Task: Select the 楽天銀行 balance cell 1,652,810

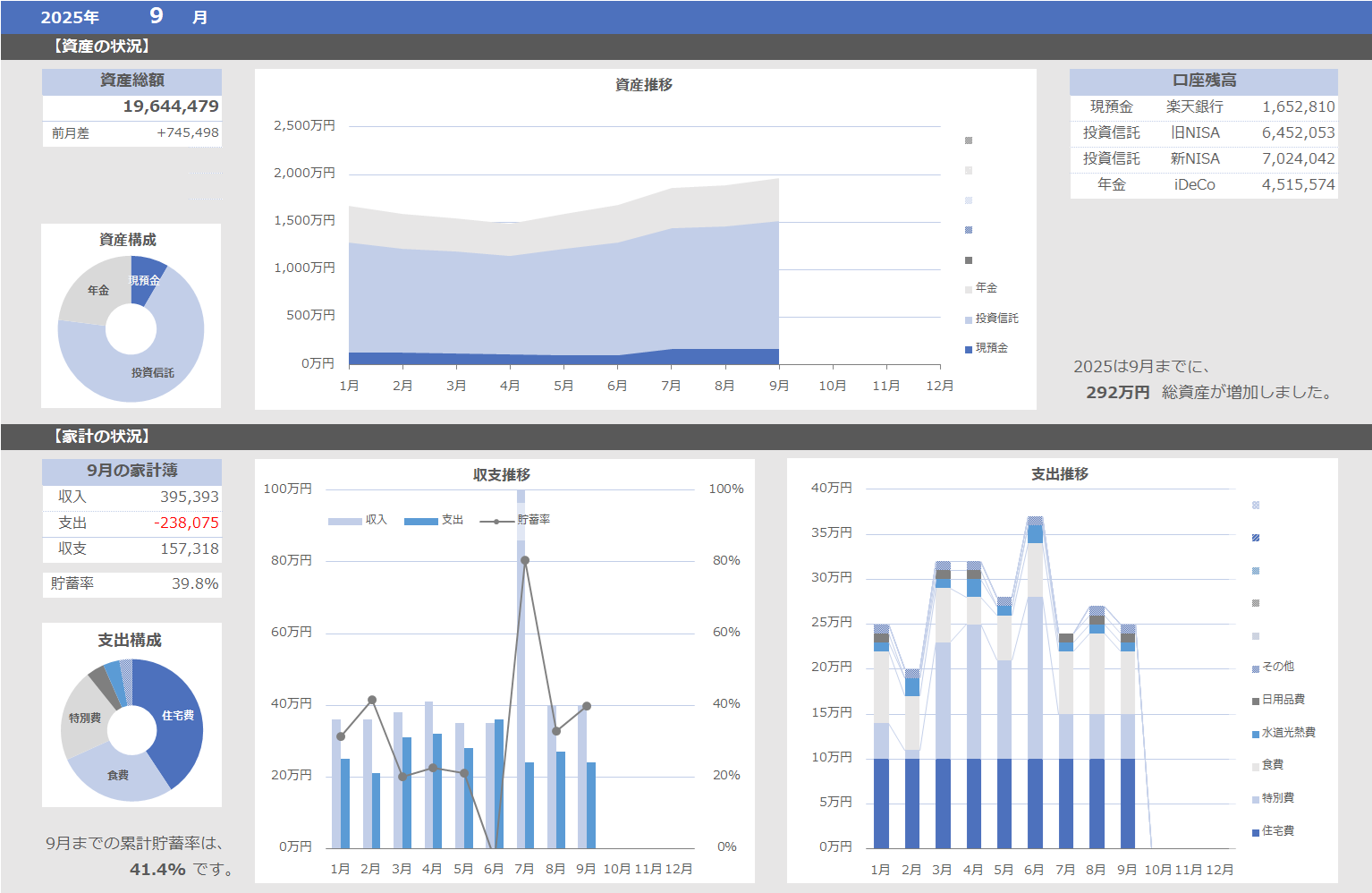Action: pyautogui.click(x=1298, y=106)
